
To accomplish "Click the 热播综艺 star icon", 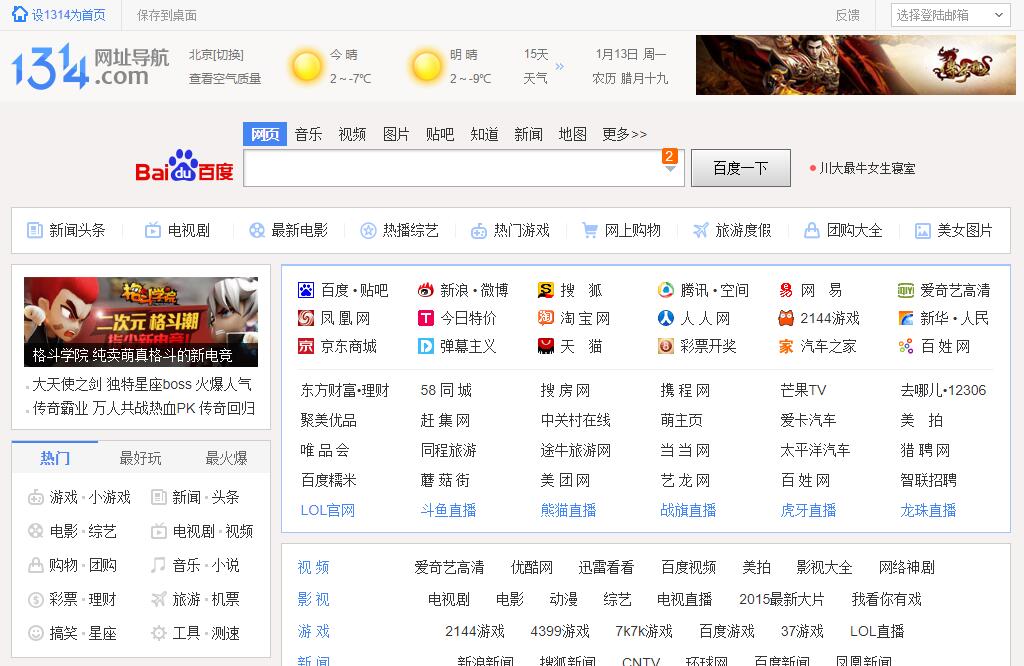I will pos(368,230).
